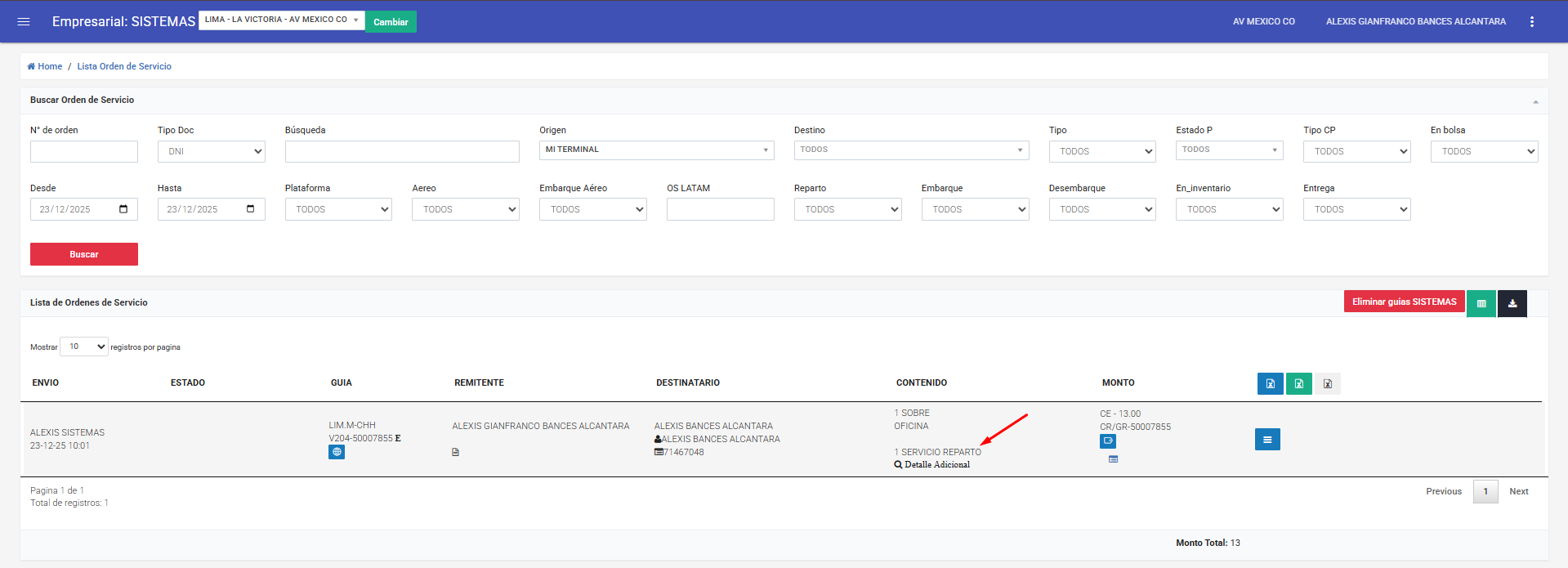Click the green Excel export icon
The height and width of the screenshot is (568, 1568).
1298,383
